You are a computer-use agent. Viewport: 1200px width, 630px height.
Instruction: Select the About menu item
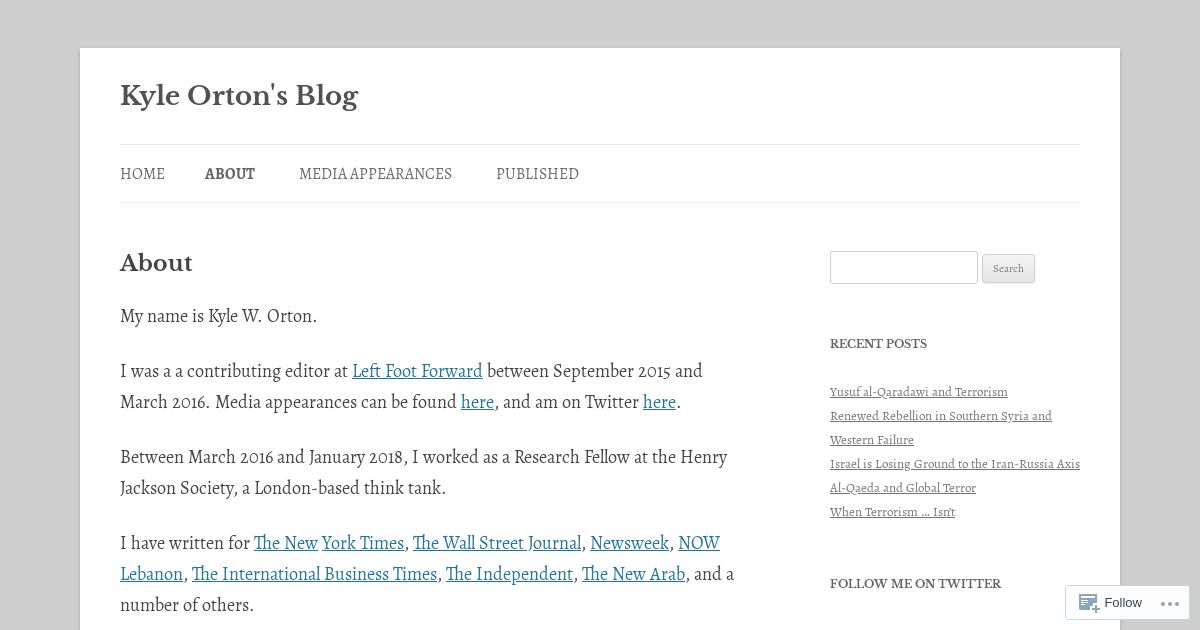point(230,174)
